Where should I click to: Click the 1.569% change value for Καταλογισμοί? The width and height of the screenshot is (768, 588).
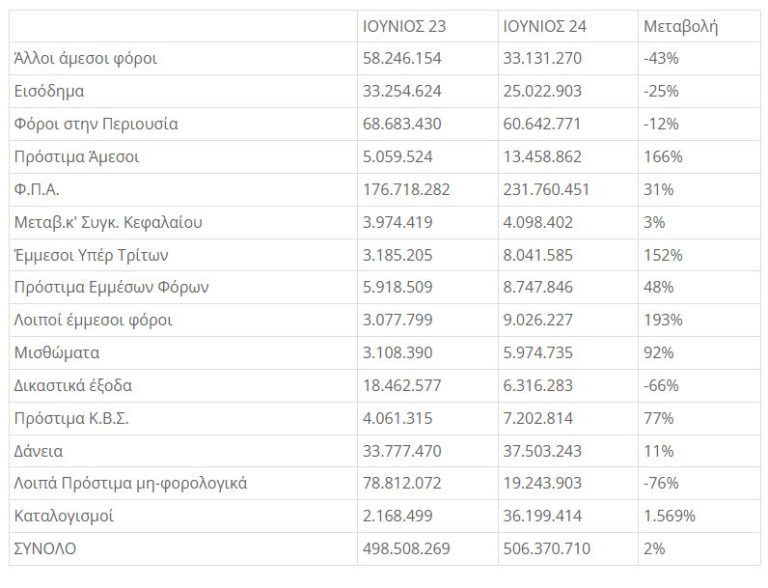tap(670, 516)
